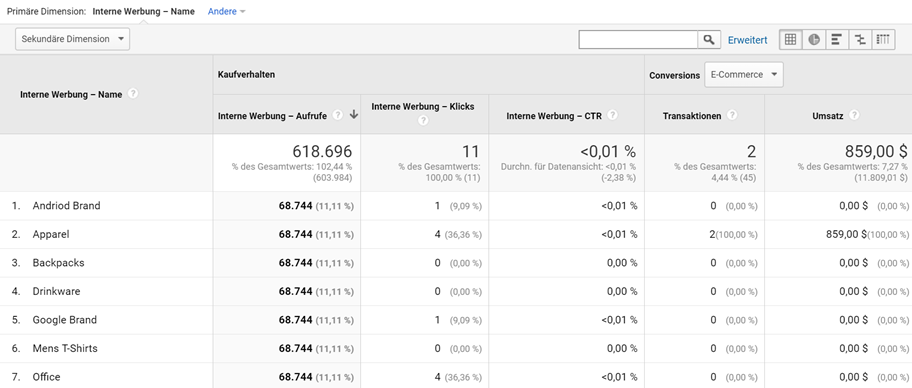Image resolution: width=912 pixels, height=388 pixels.
Task: Open the E-Commerce conversions dropdown
Action: tap(743, 74)
